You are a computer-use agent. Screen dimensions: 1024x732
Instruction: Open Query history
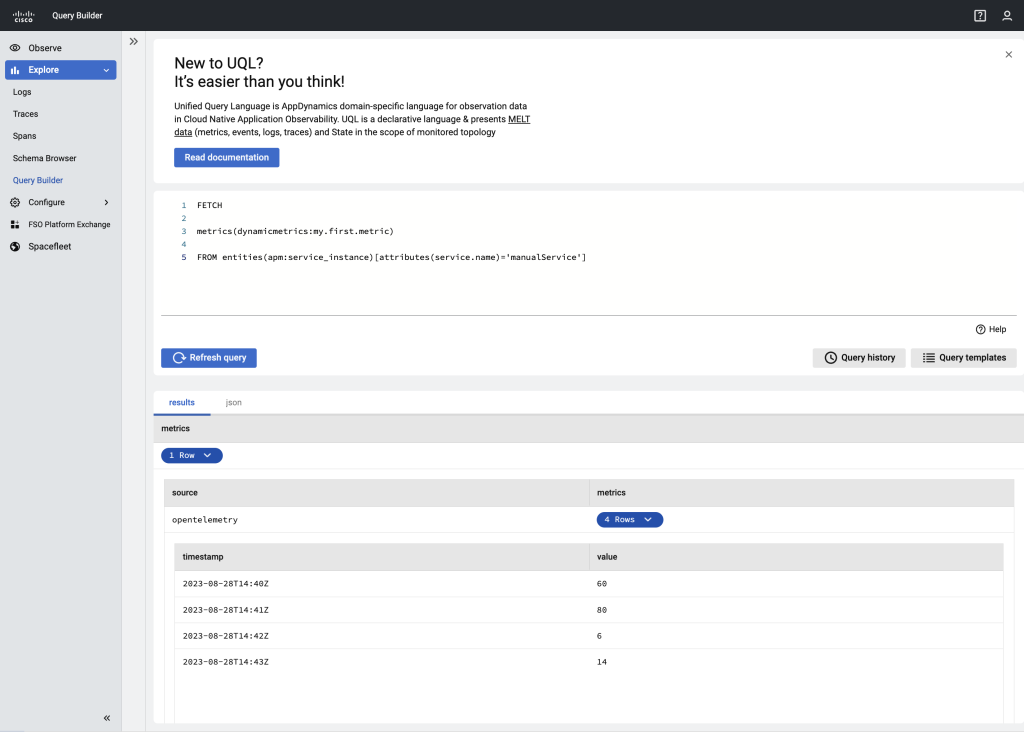coord(858,357)
